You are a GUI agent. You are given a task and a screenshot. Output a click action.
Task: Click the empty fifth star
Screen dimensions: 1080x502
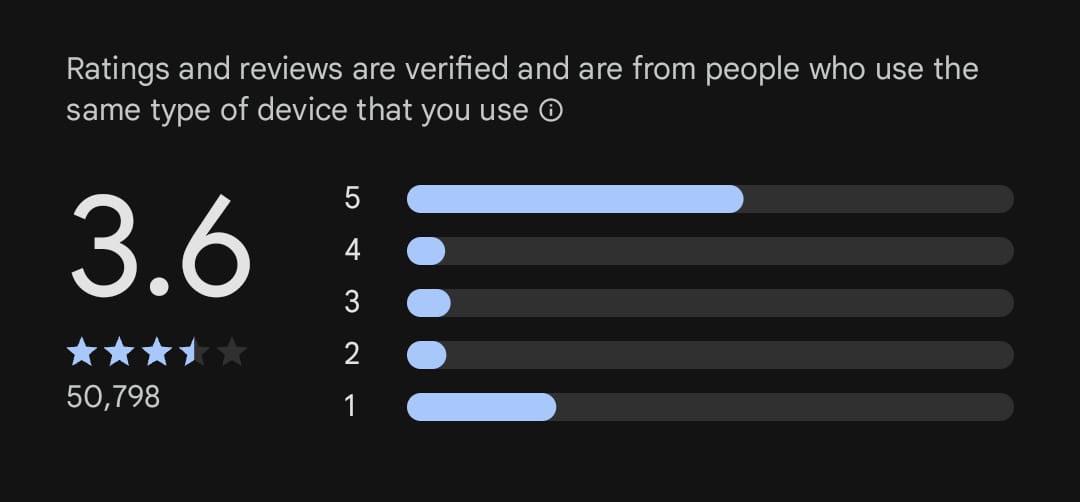pos(231,352)
